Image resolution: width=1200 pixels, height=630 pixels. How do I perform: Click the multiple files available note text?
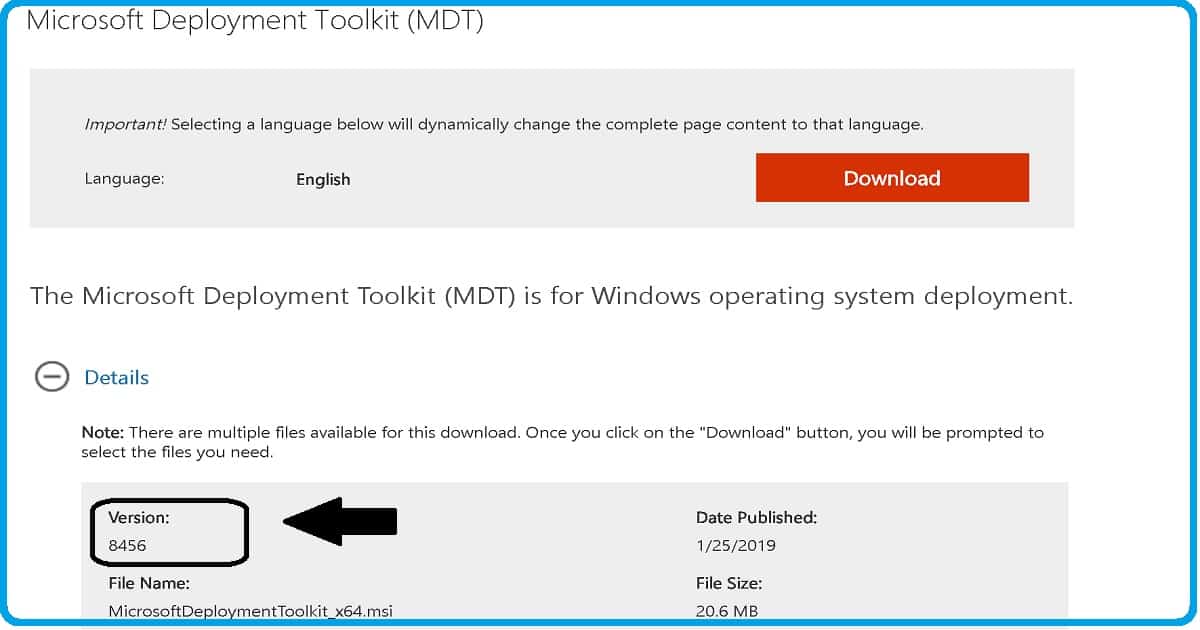[x=562, y=442]
